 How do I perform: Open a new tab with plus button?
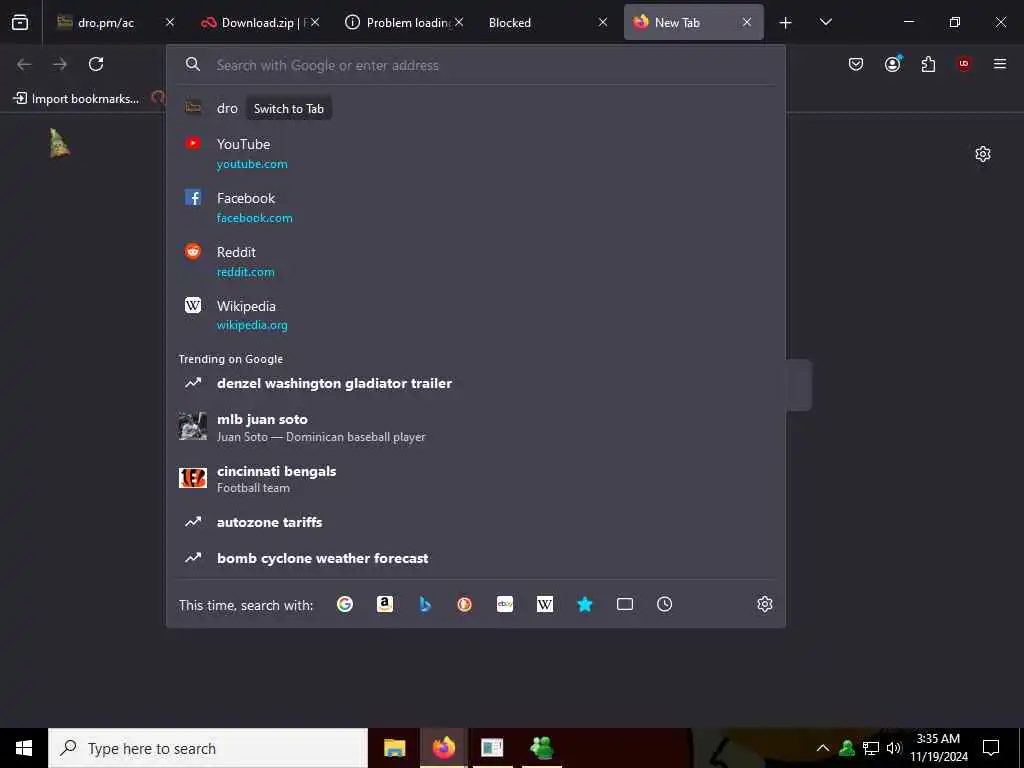coord(786,23)
